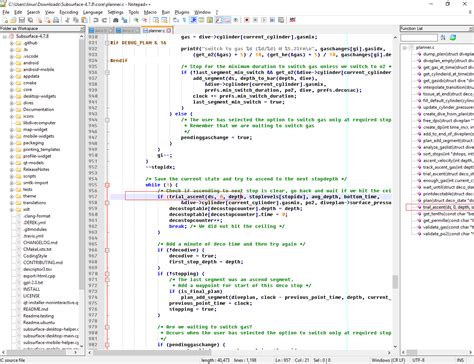474x364 pixels.
Task: Close the Folder as Workspace panel
Action: [82, 29]
